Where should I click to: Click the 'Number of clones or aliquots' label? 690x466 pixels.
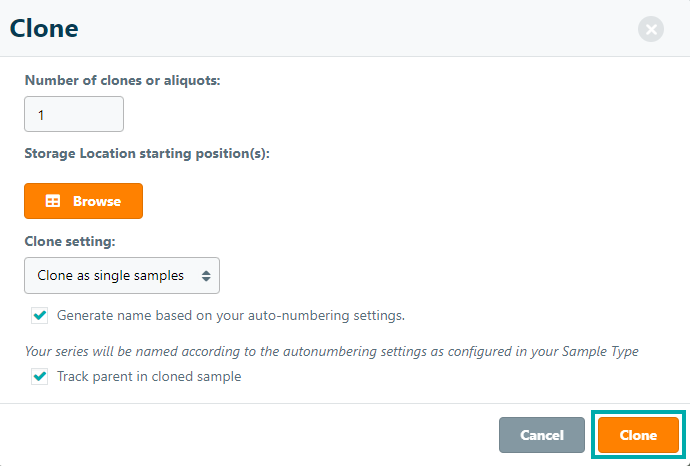(x=122, y=80)
